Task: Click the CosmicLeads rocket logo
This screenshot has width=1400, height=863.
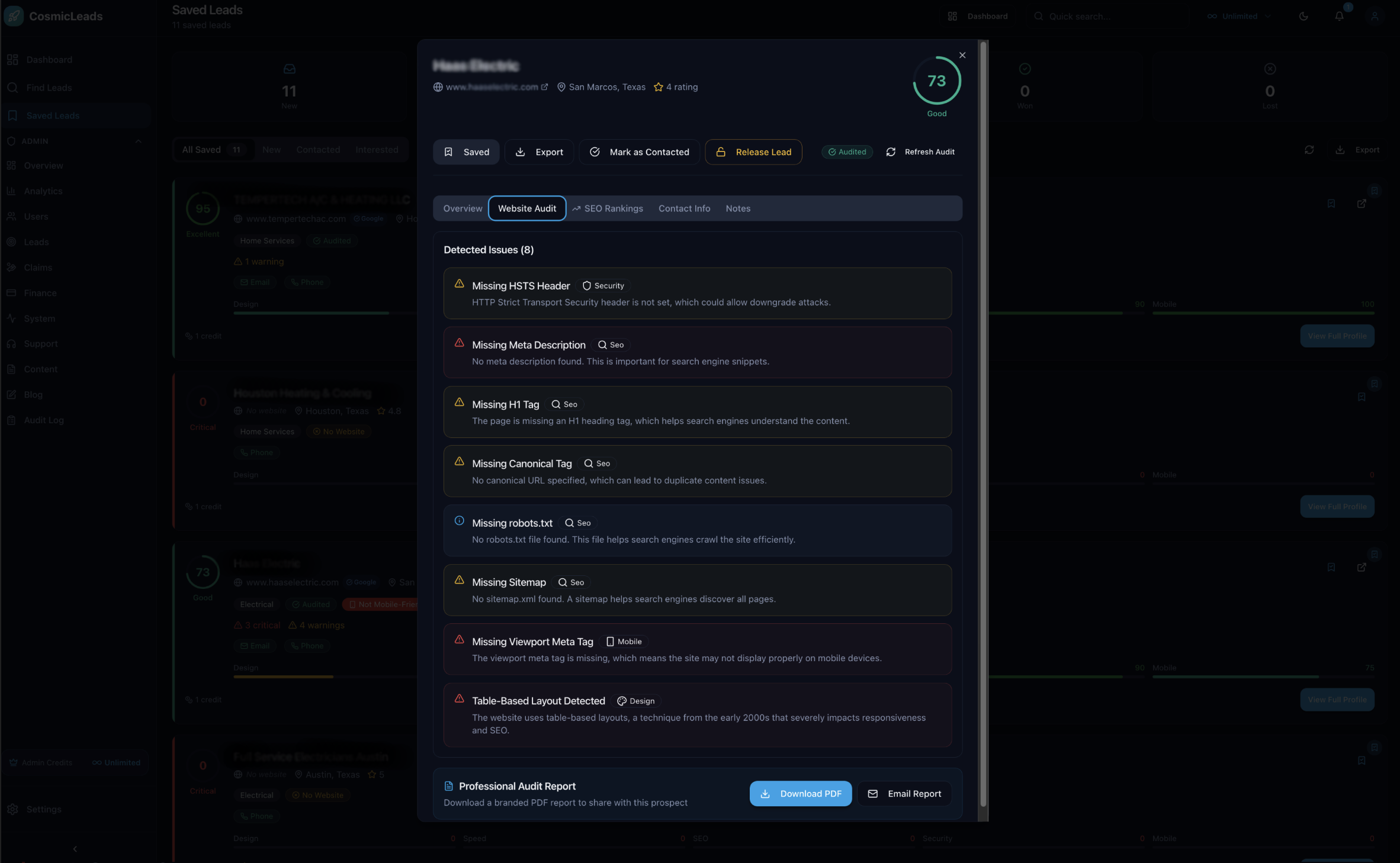Action: tap(14, 15)
